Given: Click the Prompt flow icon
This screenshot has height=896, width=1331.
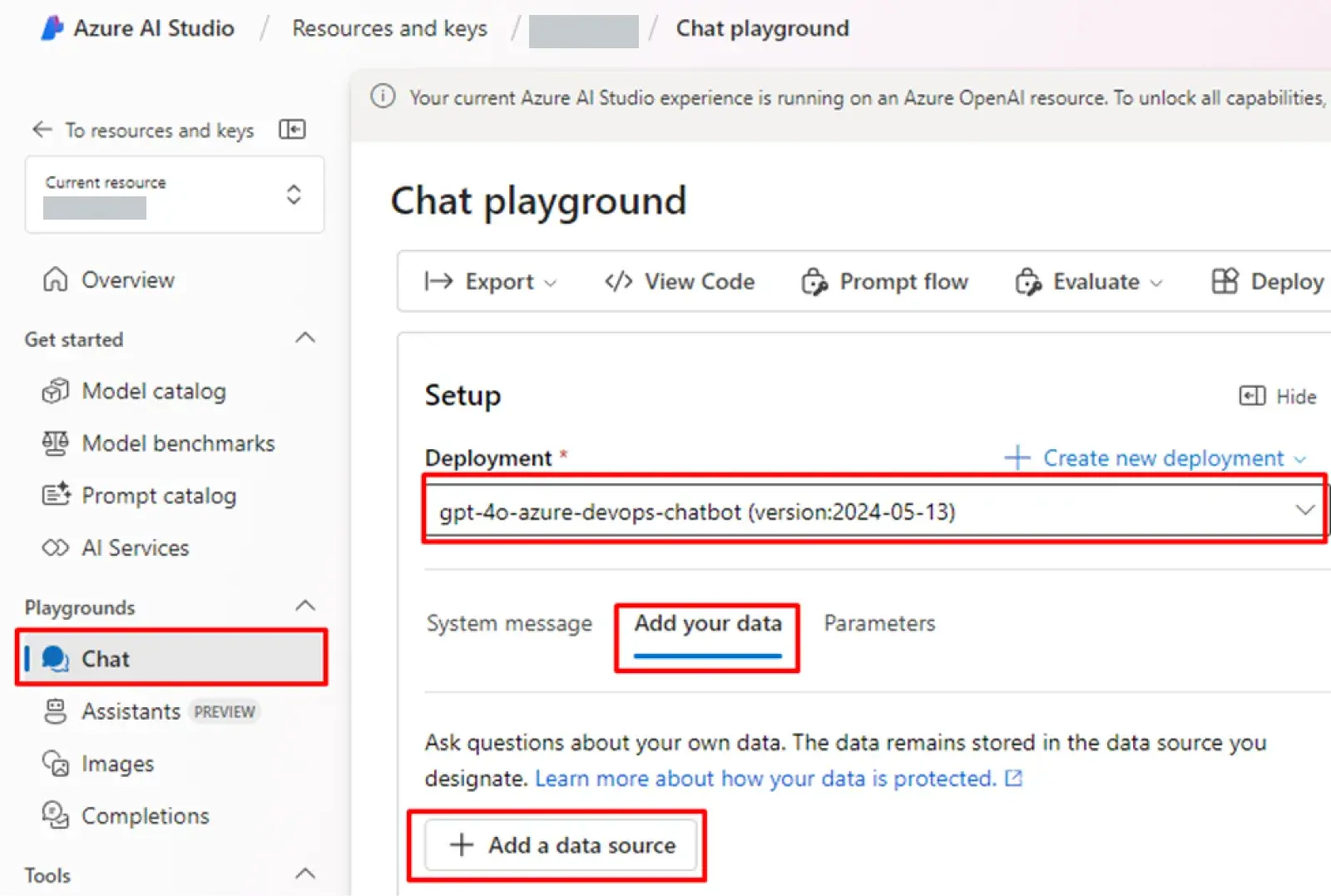Looking at the screenshot, I should [x=814, y=282].
